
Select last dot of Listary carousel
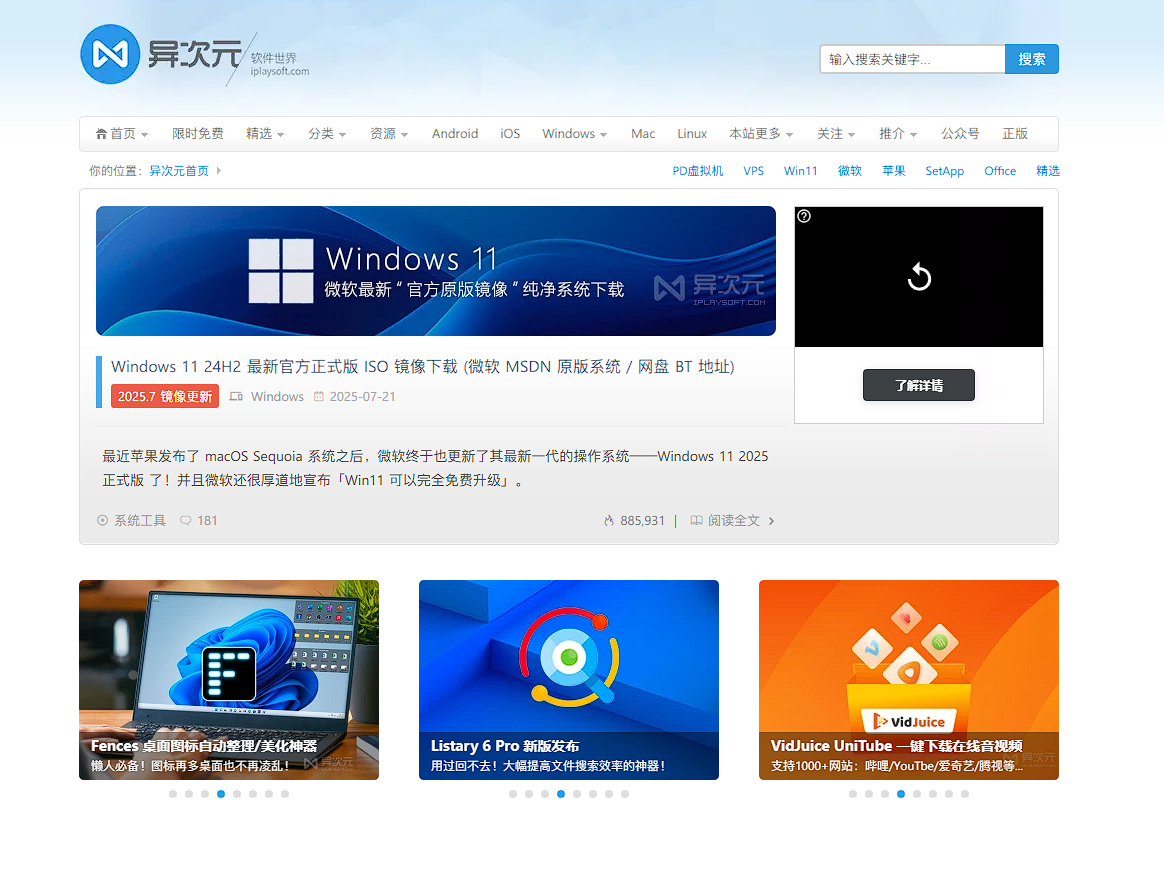point(625,794)
